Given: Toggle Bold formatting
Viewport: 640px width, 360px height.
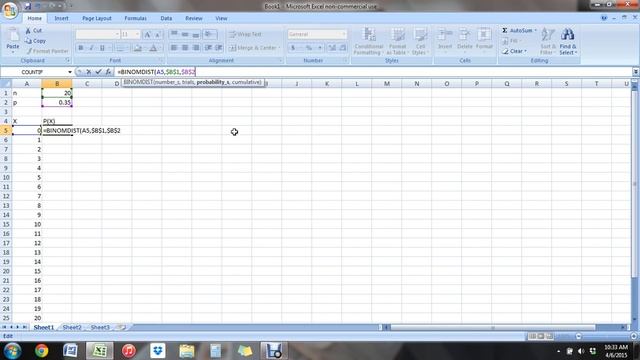Looking at the screenshot, I should [81, 48].
